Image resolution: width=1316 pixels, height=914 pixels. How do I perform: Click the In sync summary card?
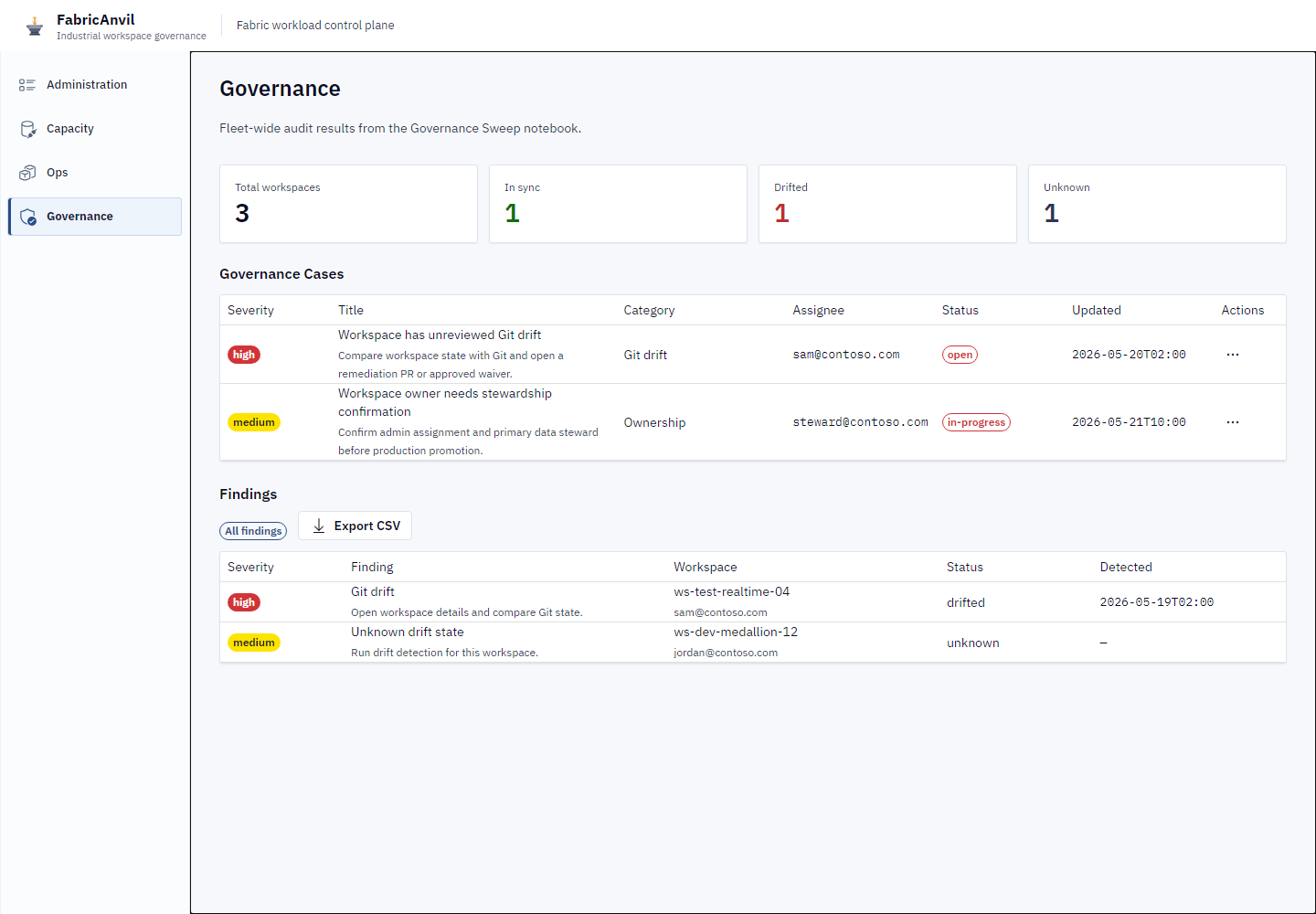(618, 204)
